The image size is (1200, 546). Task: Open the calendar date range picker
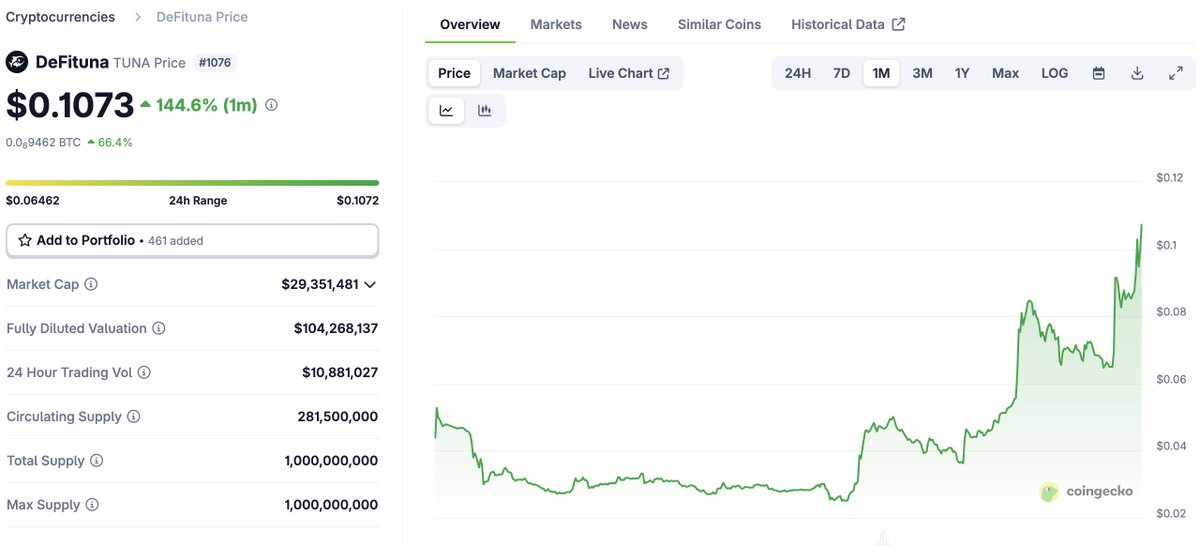1099,73
